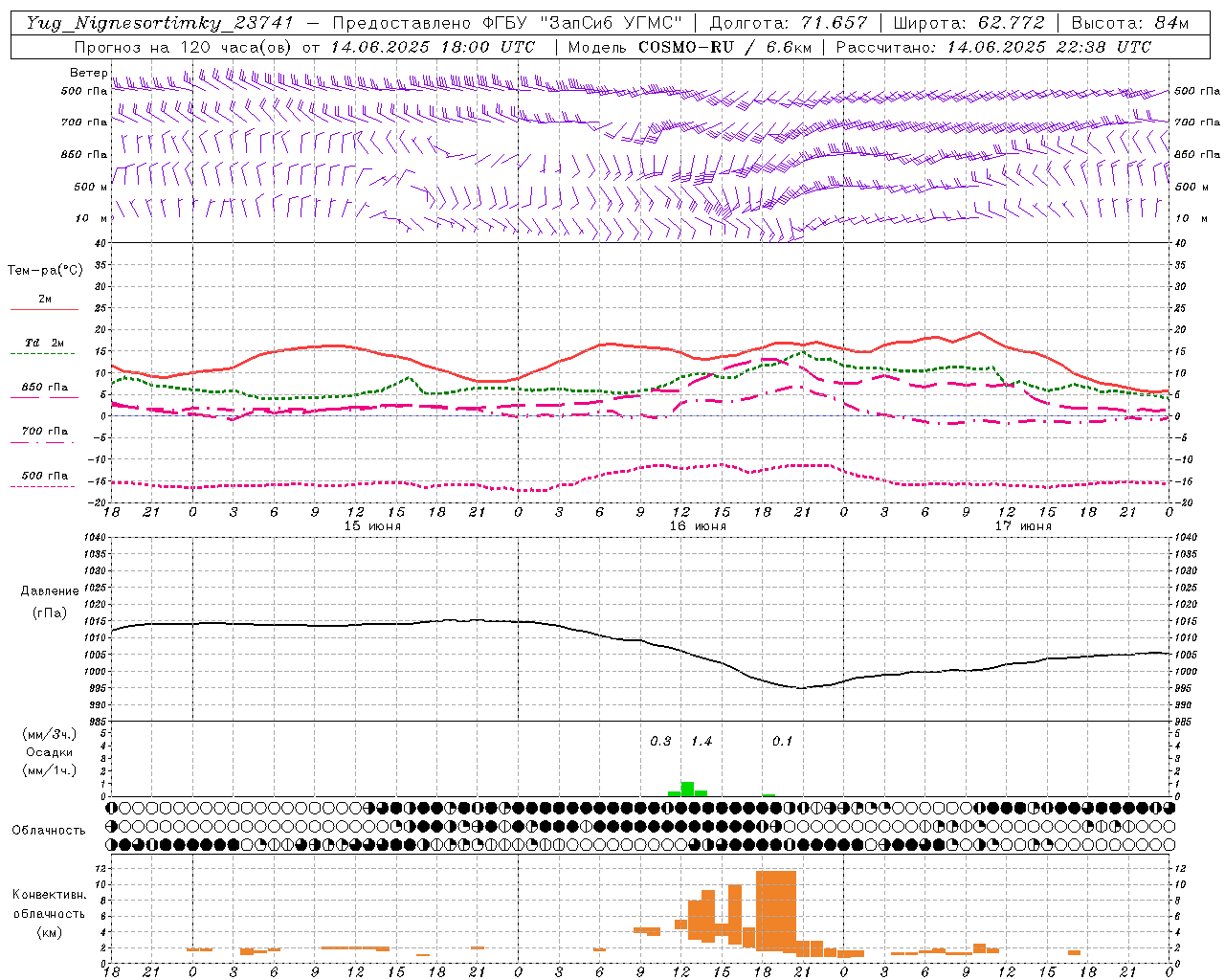Click the 0.3 precipitation amount value
Screen dimensions: 1225x980
coord(660,742)
